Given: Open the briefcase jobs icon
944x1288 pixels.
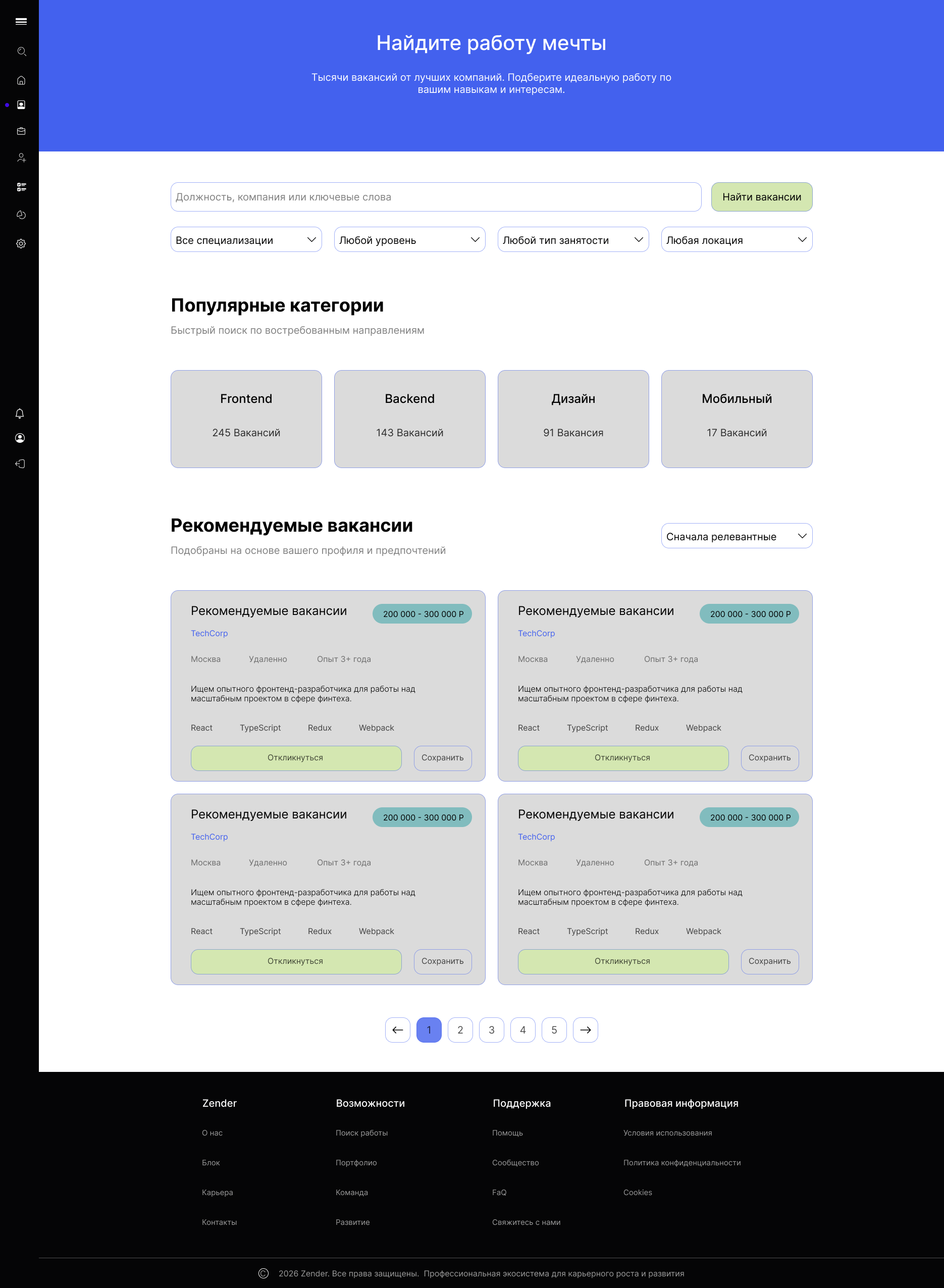Looking at the screenshot, I should tap(21, 131).
